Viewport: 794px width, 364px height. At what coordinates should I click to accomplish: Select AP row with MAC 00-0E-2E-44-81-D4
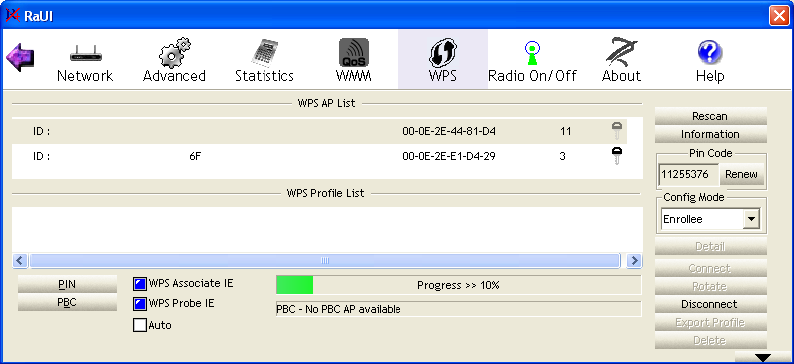tap(320, 132)
